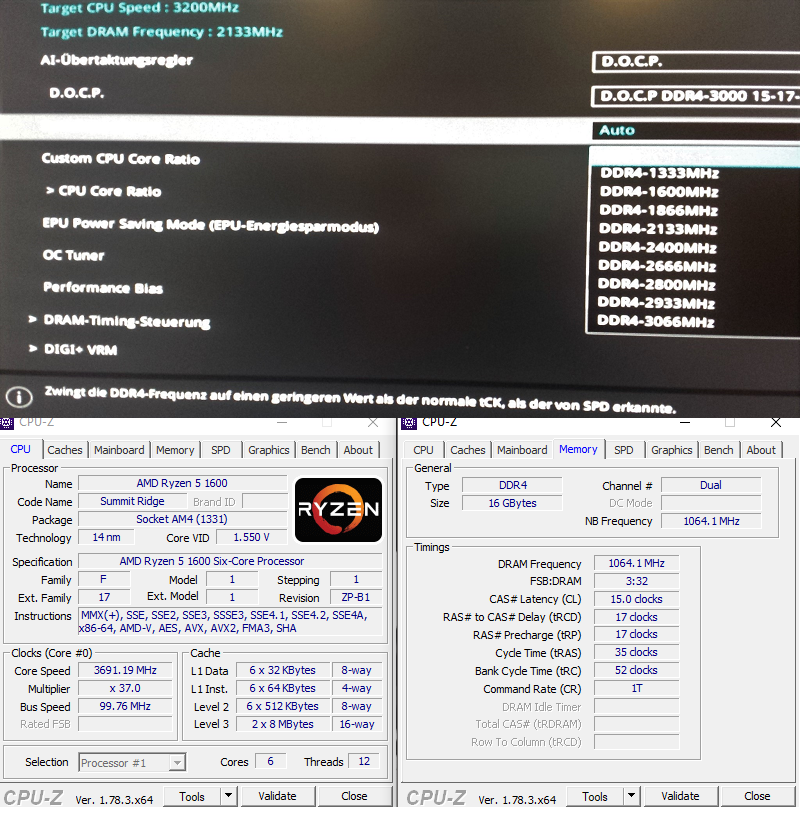Image resolution: width=808 pixels, height=814 pixels.
Task: Switch to Memory tab in left CPU-Z
Action: coord(175,450)
